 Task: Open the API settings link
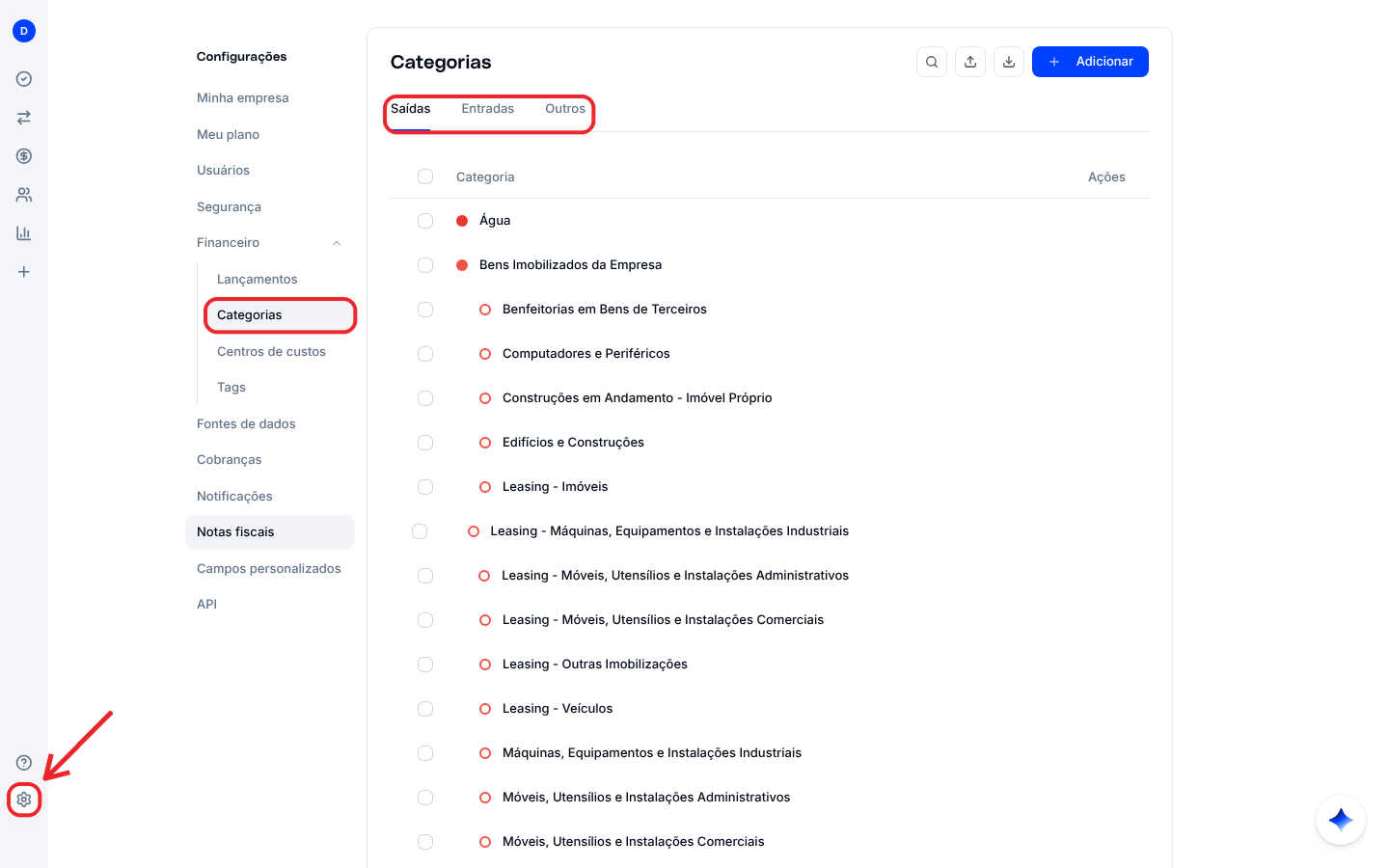coord(206,605)
